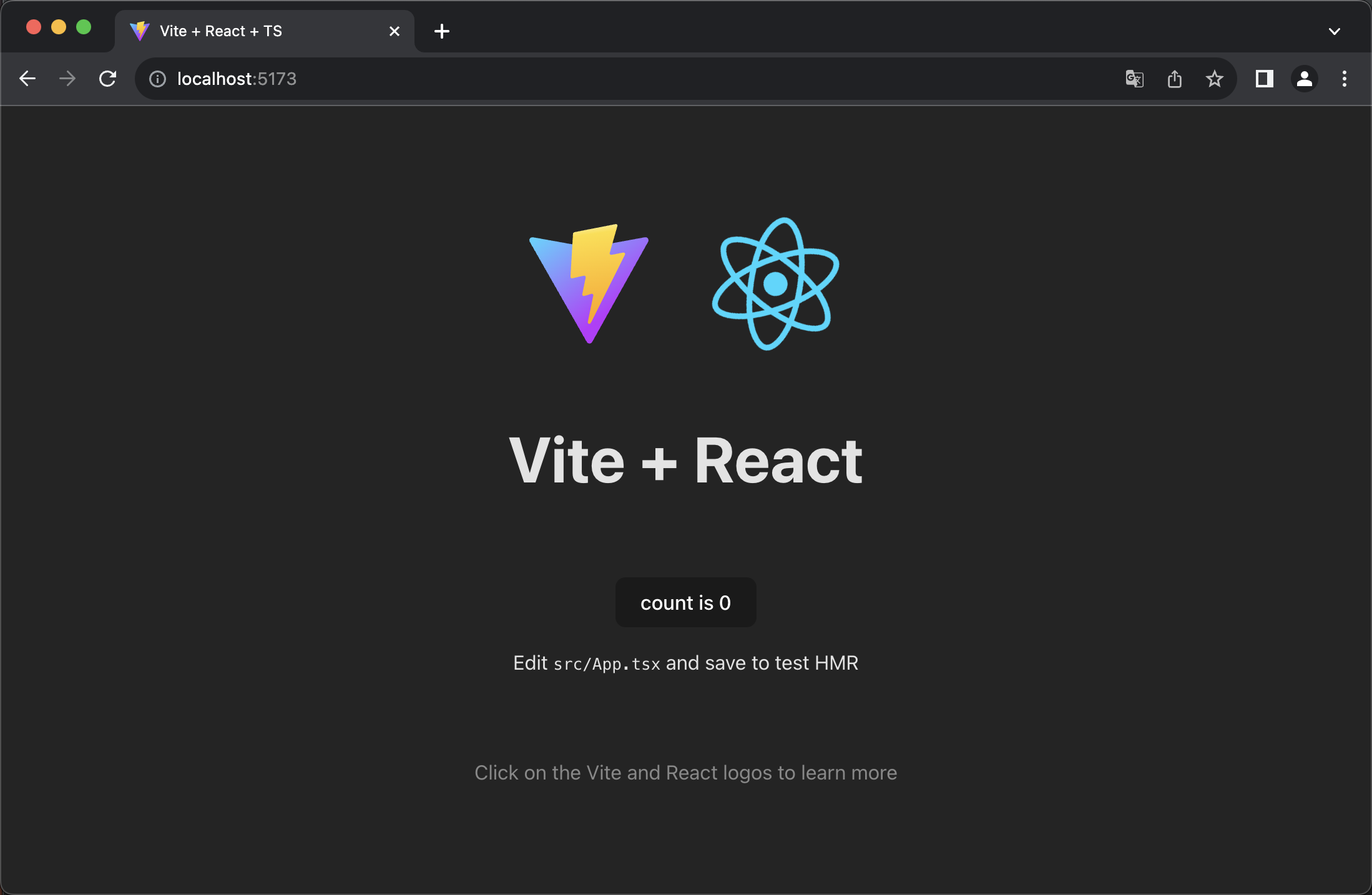Click the 'Edit src/App.tsx and save' text
Screen dimensions: 1372x895
click(x=685, y=663)
